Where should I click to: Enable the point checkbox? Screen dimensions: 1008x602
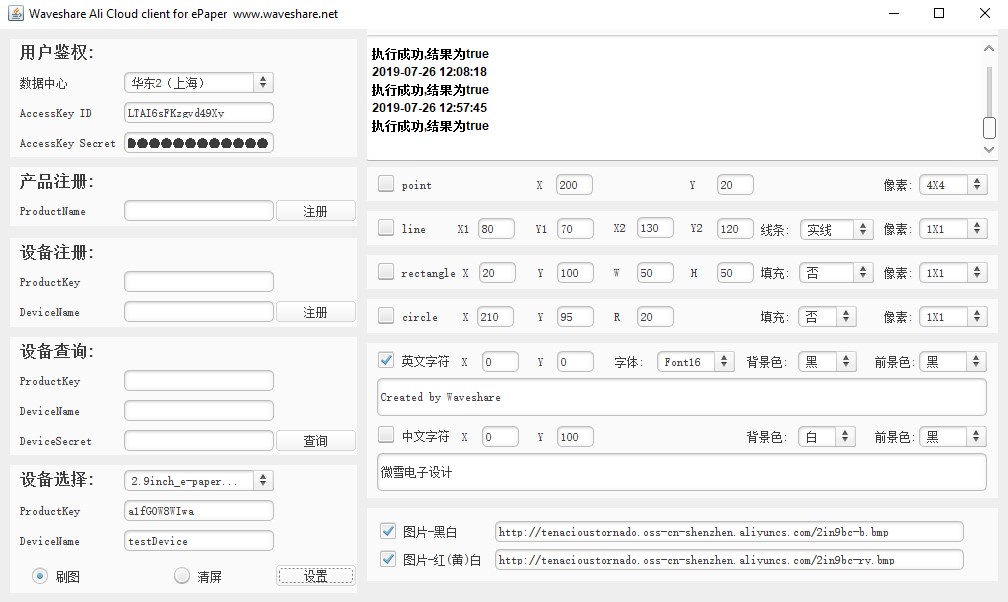(x=386, y=184)
